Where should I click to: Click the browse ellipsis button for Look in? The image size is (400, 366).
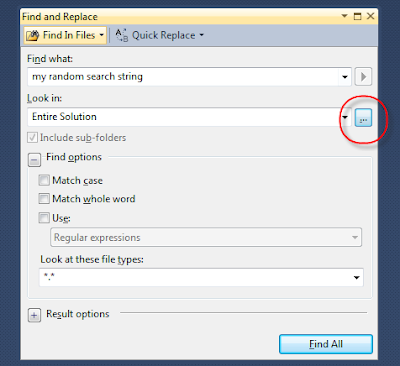363,117
